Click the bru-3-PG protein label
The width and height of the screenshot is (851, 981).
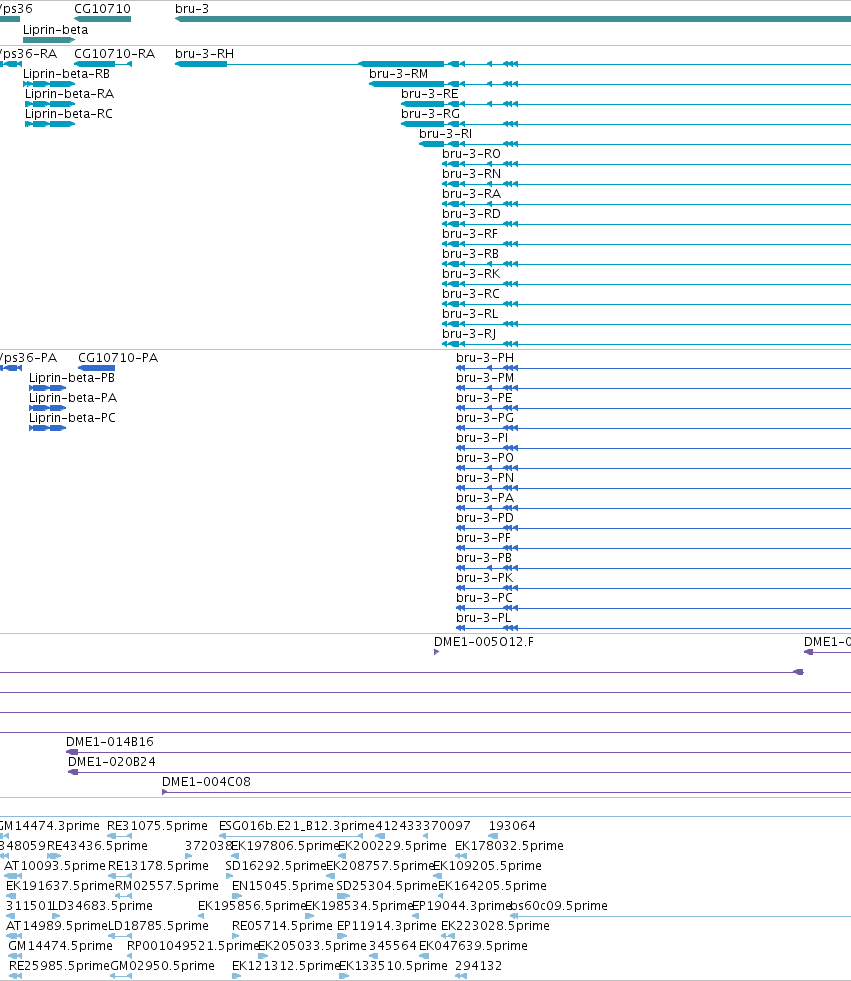(485, 418)
